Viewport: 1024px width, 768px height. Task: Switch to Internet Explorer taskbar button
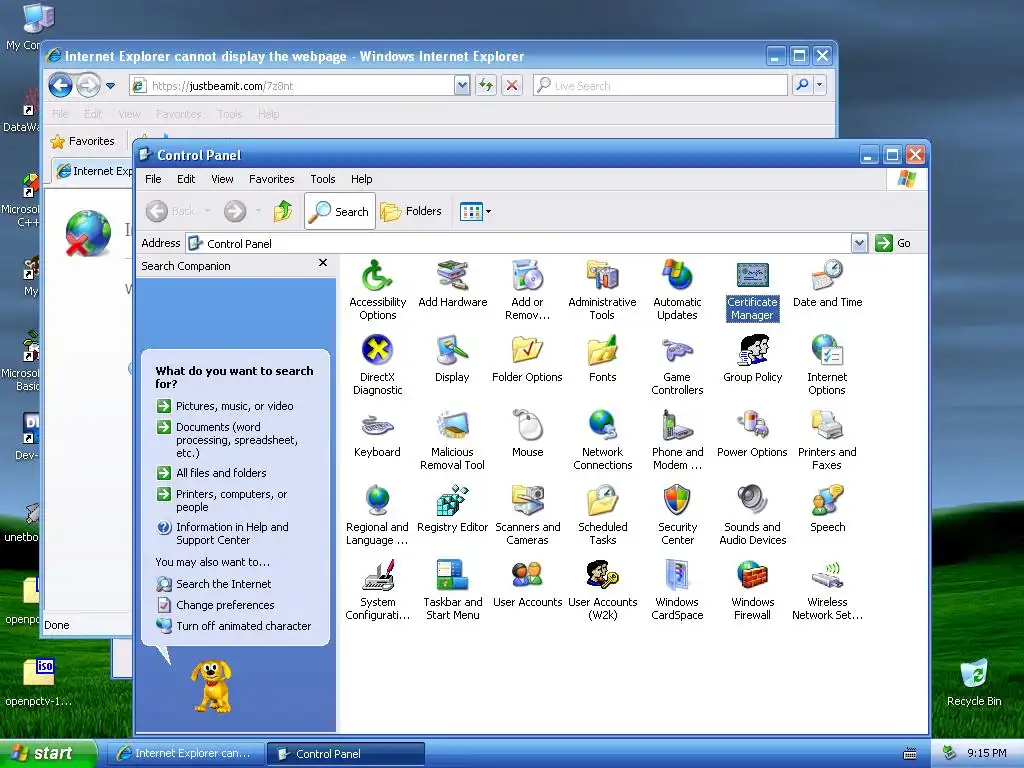point(185,753)
